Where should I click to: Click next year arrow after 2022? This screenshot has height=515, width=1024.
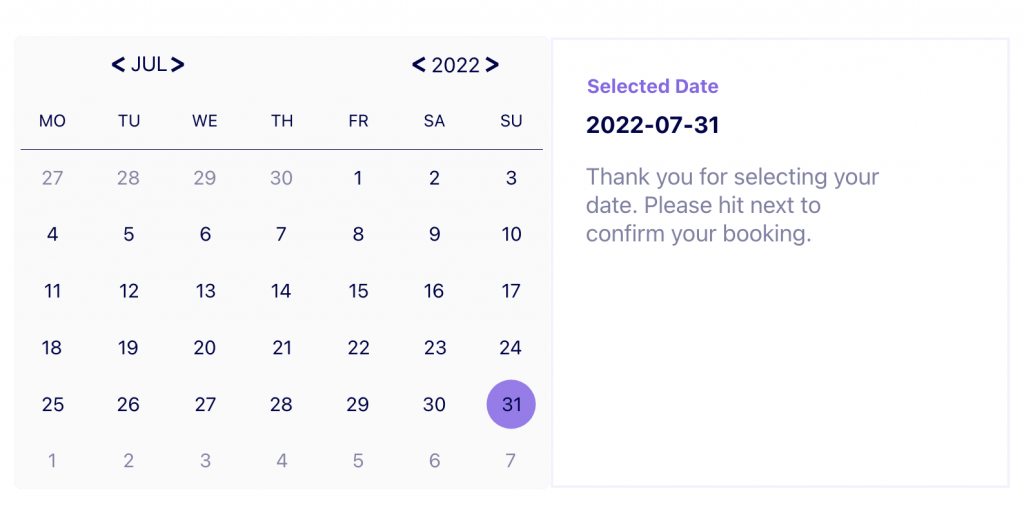tap(491, 65)
